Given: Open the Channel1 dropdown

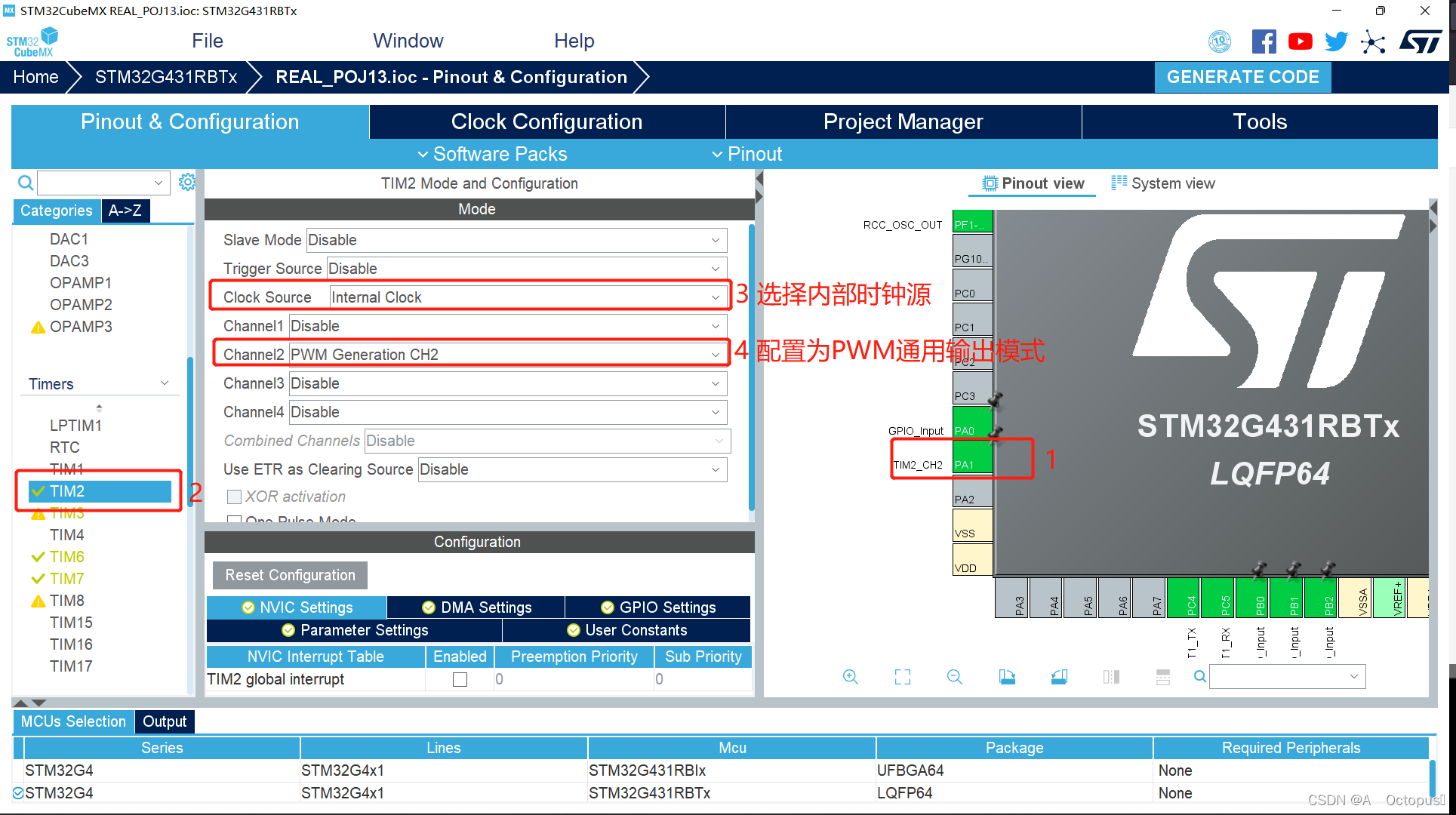Looking at the screenshot, I should 508,326.
